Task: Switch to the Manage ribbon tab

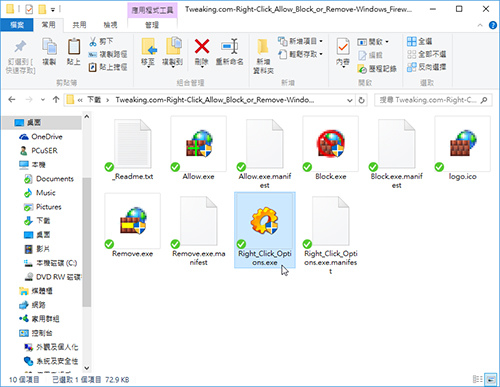Action: click(x=152, y=25)
